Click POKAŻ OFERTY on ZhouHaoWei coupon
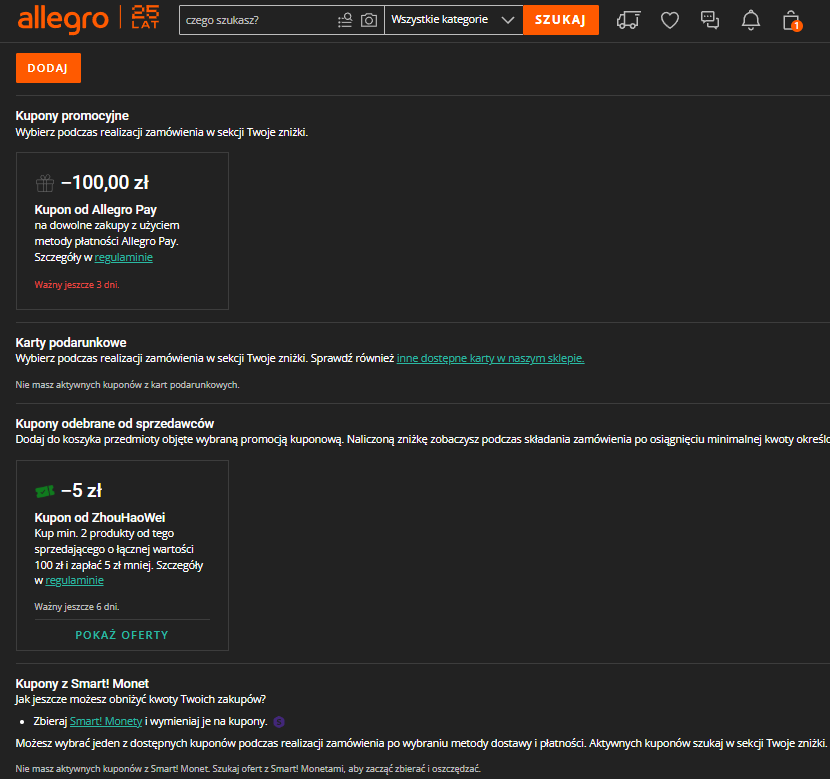 pos(122,635)
